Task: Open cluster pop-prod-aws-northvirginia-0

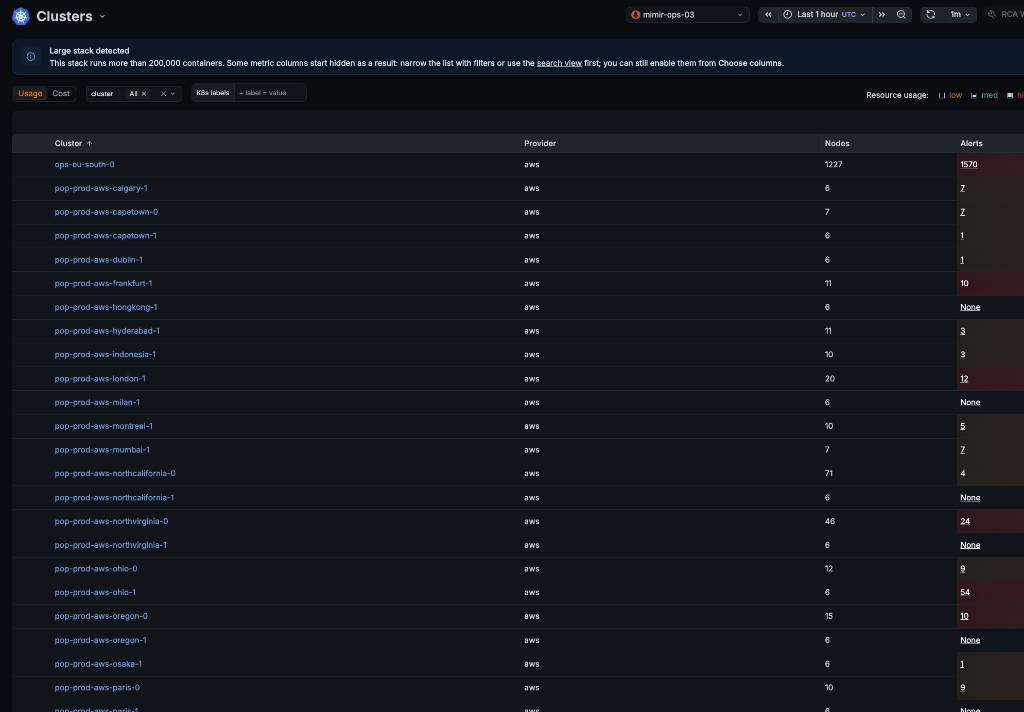Action: (112, 521)
